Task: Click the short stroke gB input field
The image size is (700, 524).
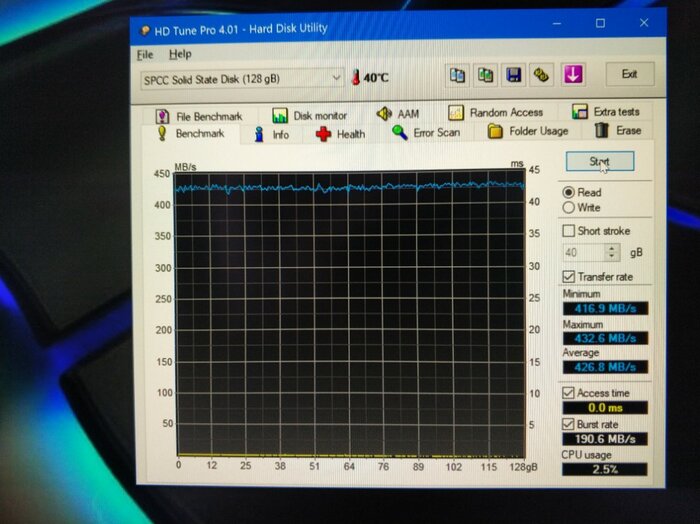Action: [584, 253]
